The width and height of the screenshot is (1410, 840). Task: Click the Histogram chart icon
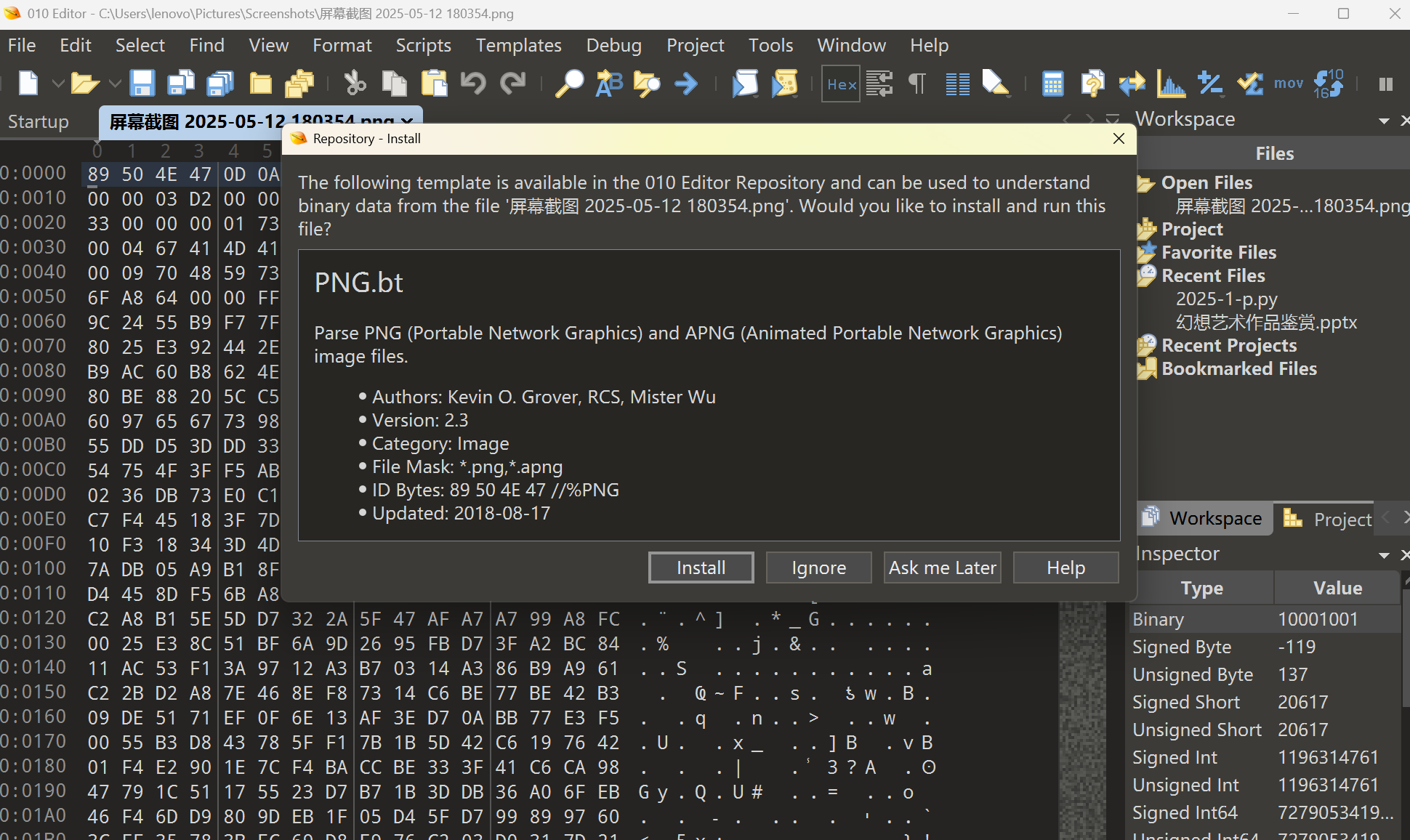[1171, 84]
